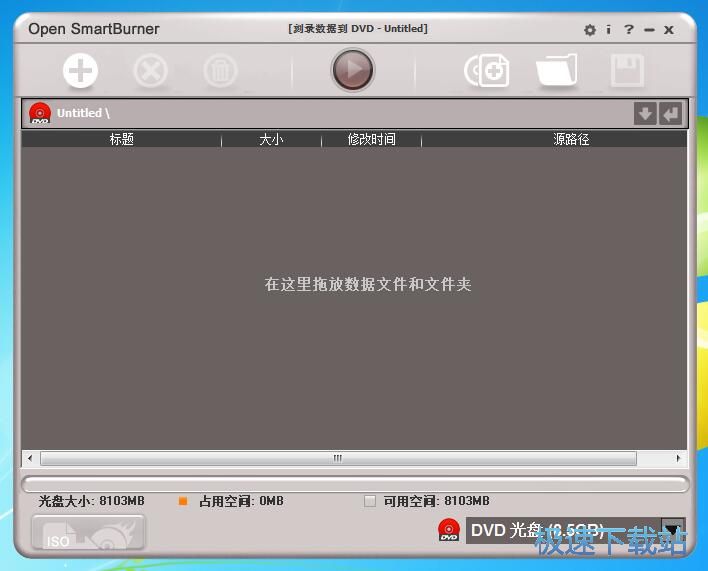The height and width of the screenshot is (571, 708).
Task: Sort by the 修改时间 column header
Action: click(372, 139)
